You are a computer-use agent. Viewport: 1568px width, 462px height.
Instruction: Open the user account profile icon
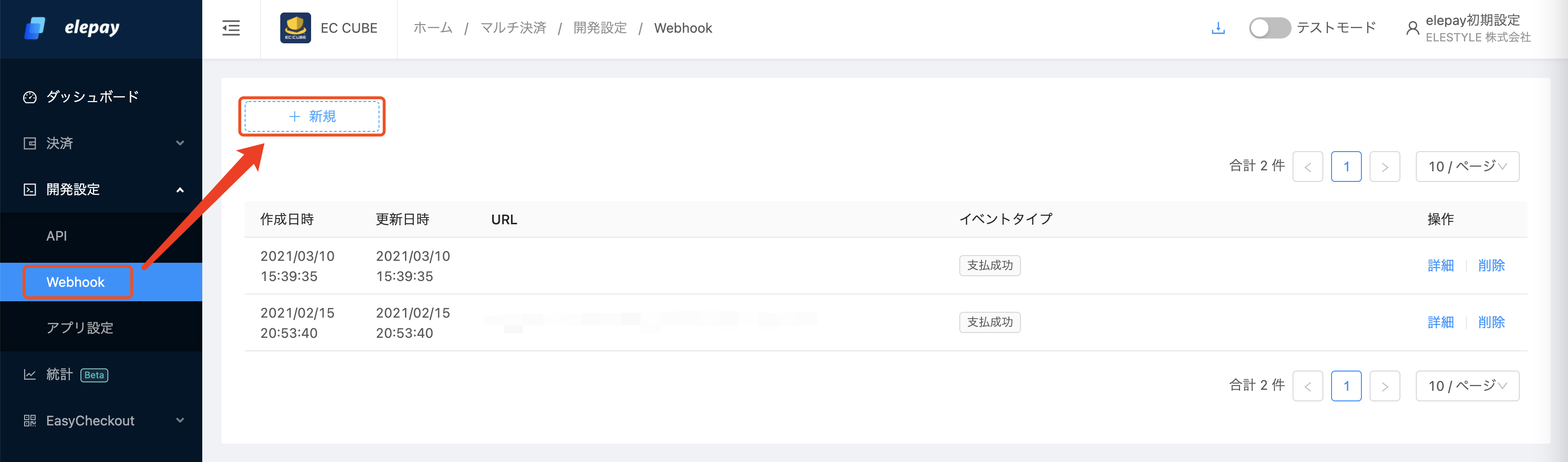[1412, 28]
